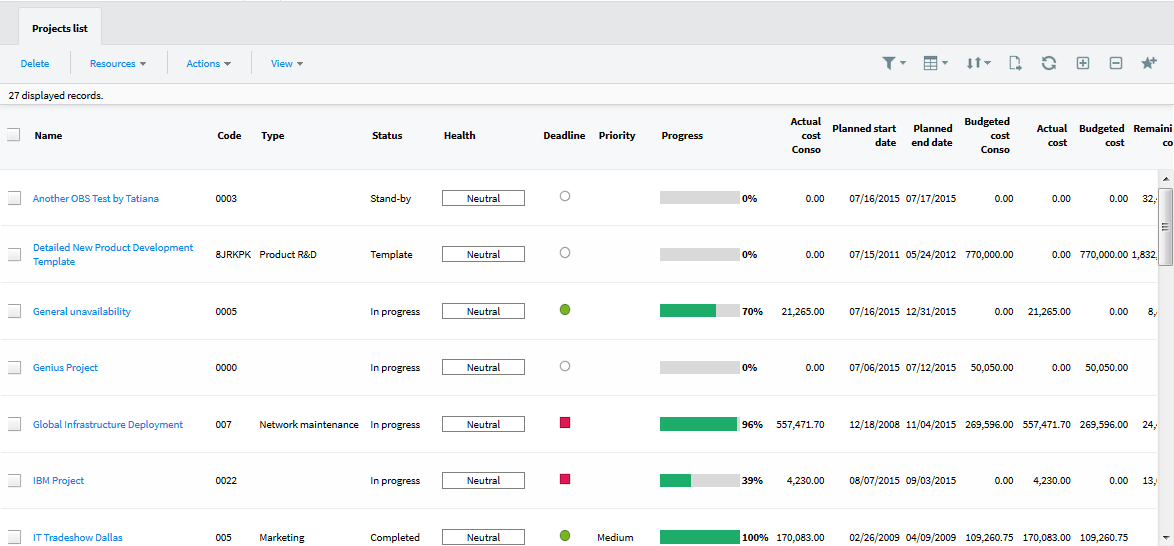Click Neutral health box for IBM Project

coord(483,481)
